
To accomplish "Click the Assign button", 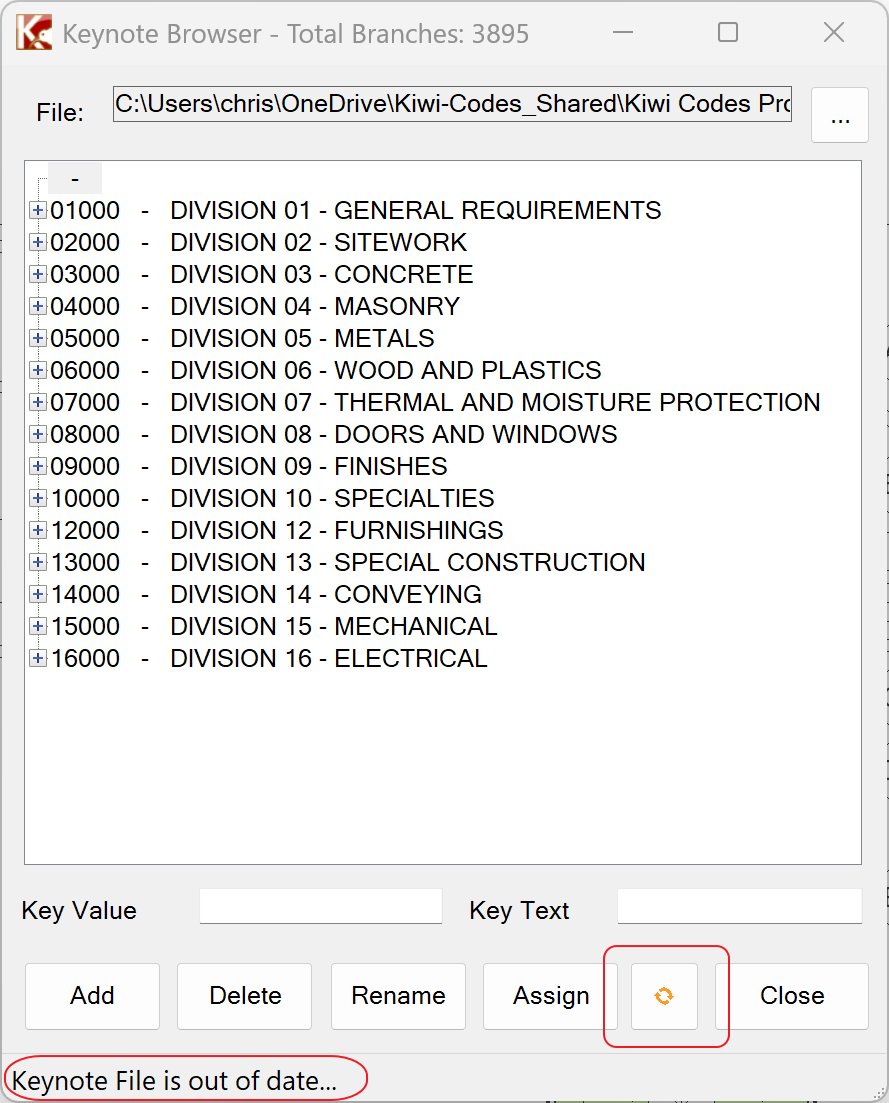I will point(550,996).
